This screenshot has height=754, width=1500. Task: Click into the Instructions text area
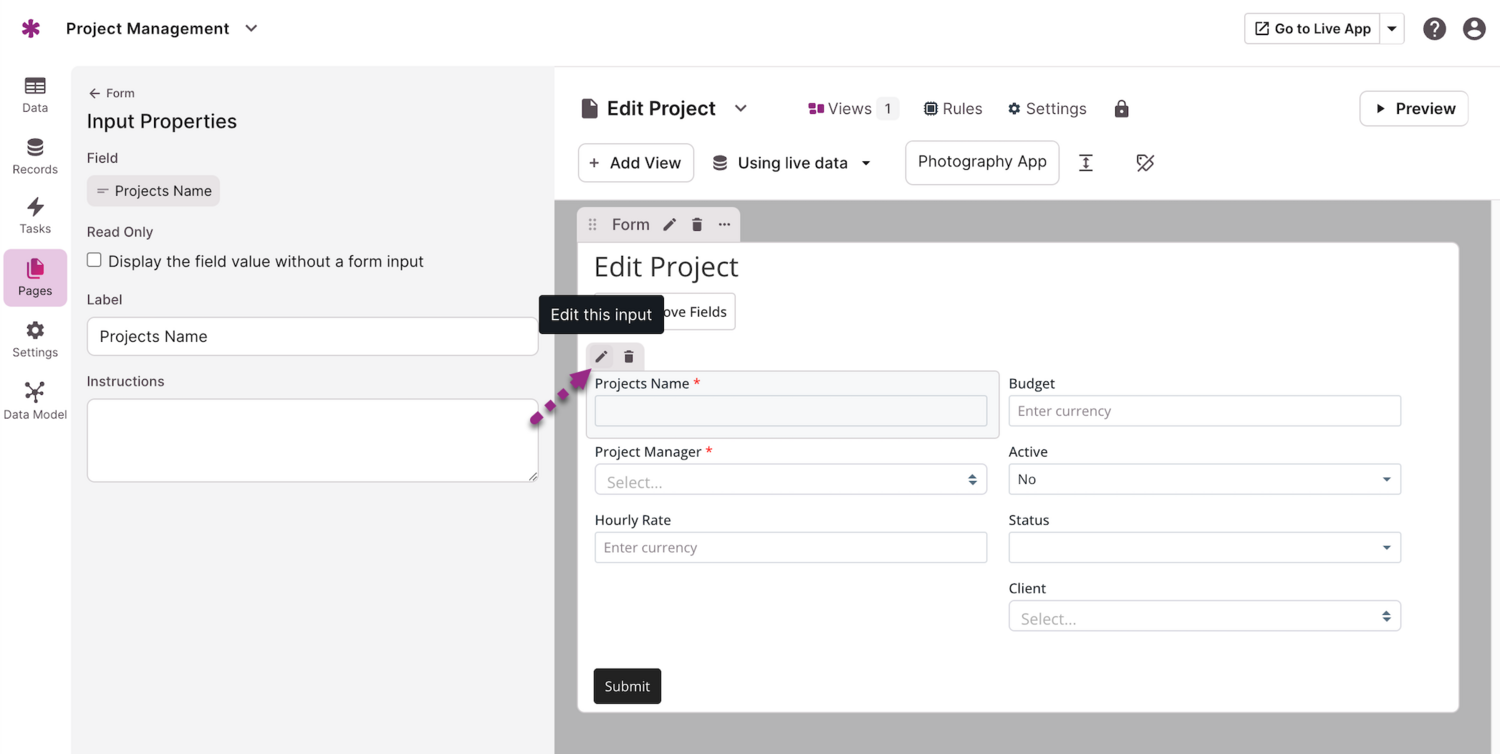tap(312, 440)
